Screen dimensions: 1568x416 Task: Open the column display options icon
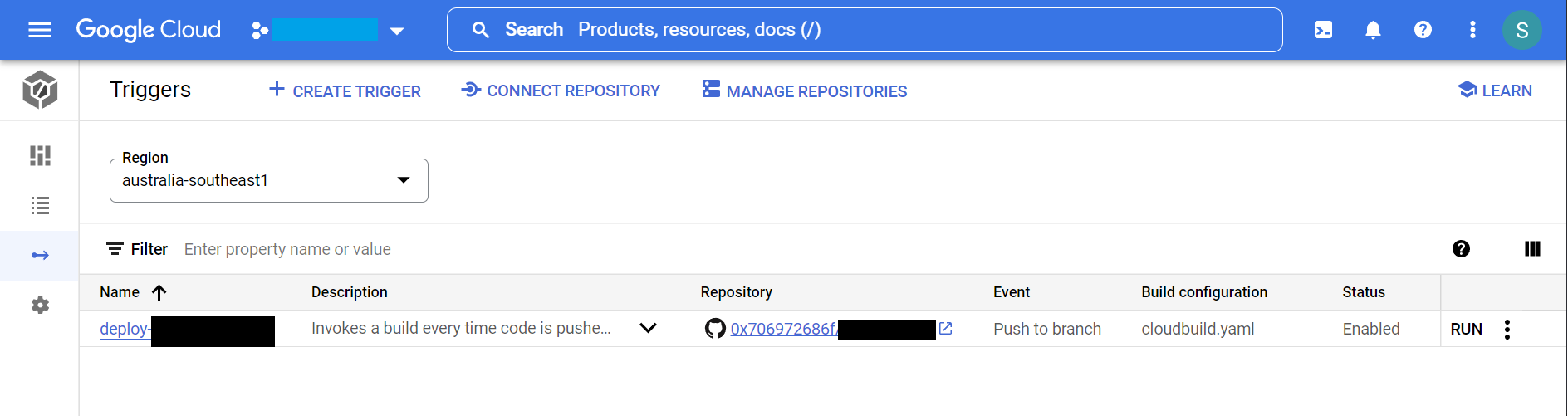(1532, 248)
